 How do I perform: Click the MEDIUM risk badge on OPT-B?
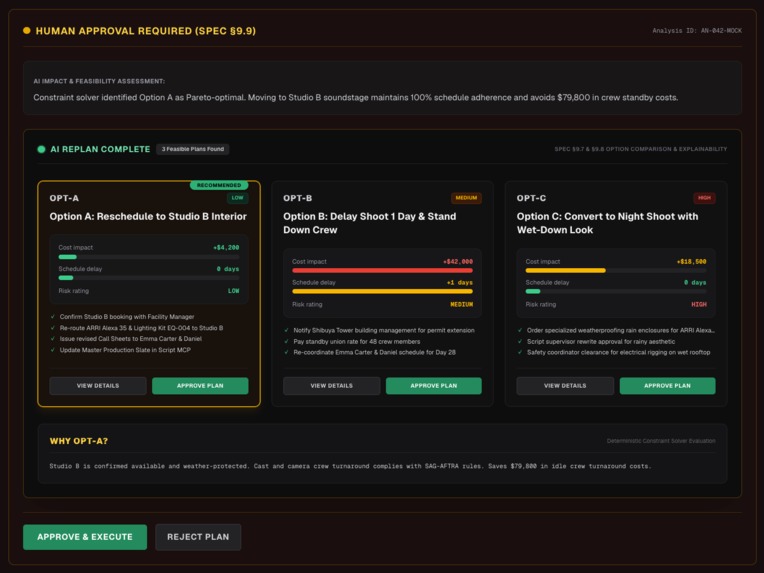click(x=466, y=198)
